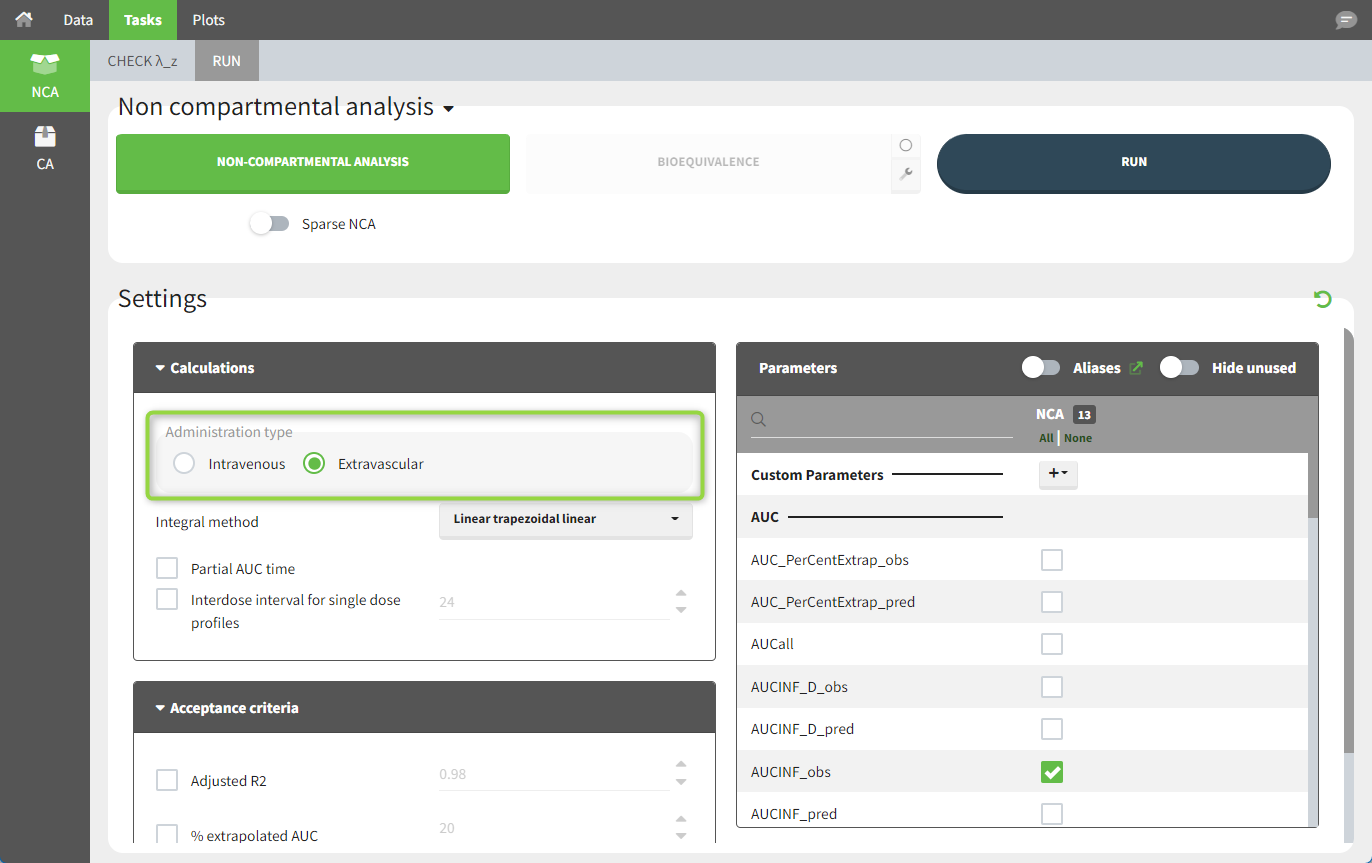Collapse the Acceptance criteria section
This screenshot has height=863, width=1372.
[161, 708]
